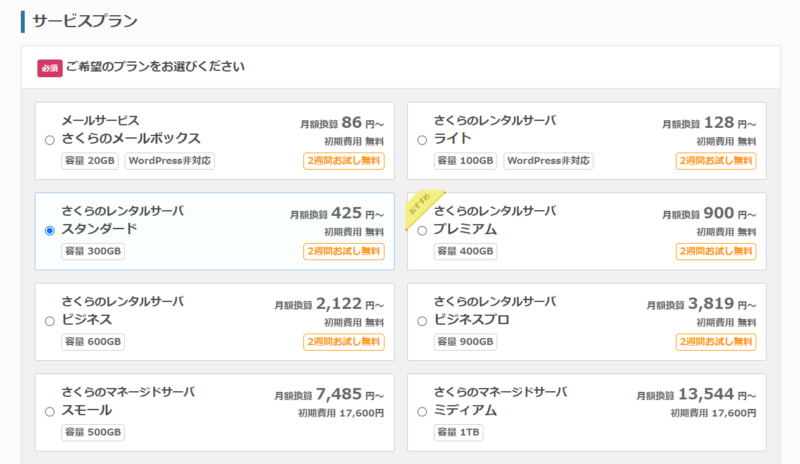Choose the ライト plan radio button

(x=421, y=140)
